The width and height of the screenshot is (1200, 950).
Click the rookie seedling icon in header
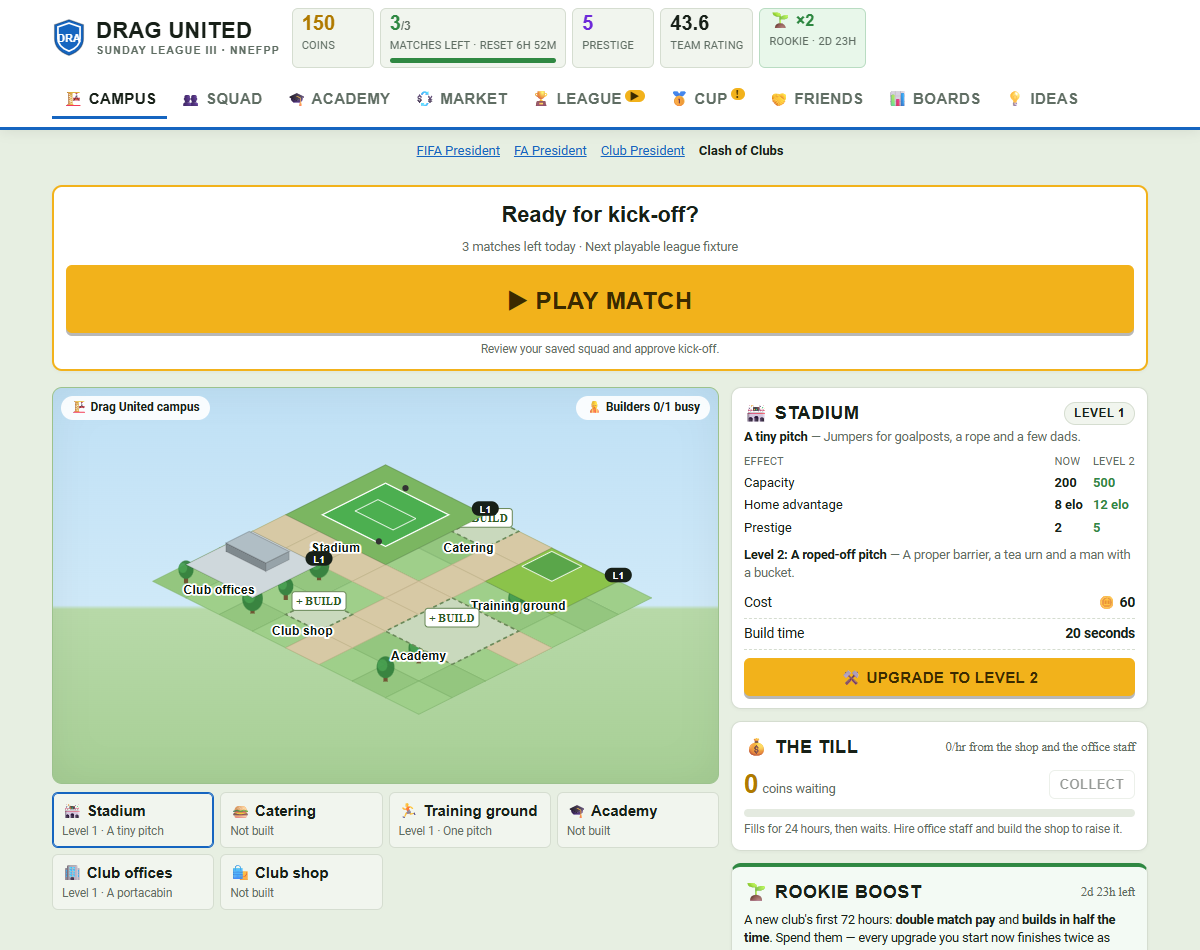pyautogui.click(x=781, y=21)
